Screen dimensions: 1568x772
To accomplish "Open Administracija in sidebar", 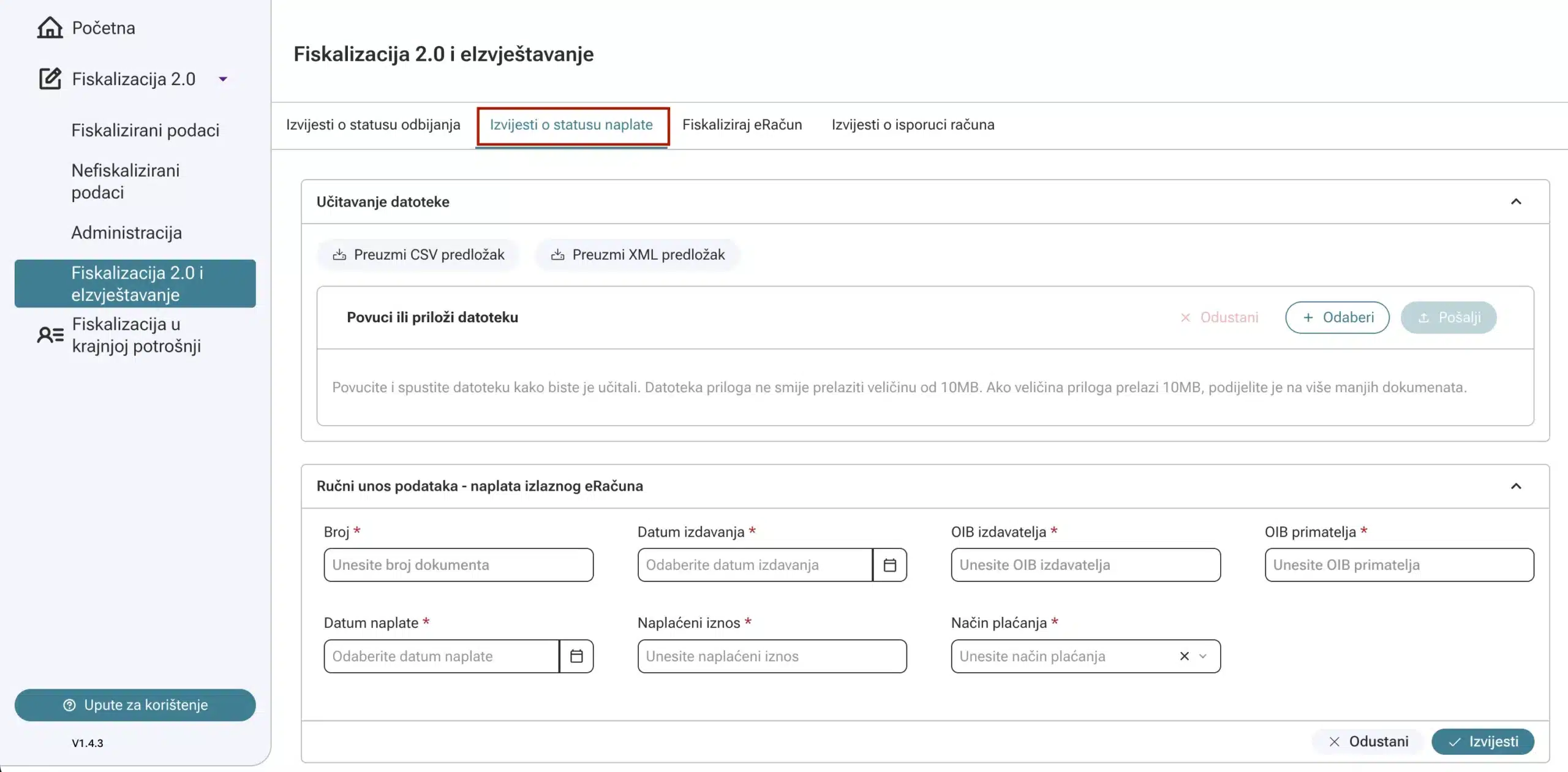I will [x=127, y=233].
